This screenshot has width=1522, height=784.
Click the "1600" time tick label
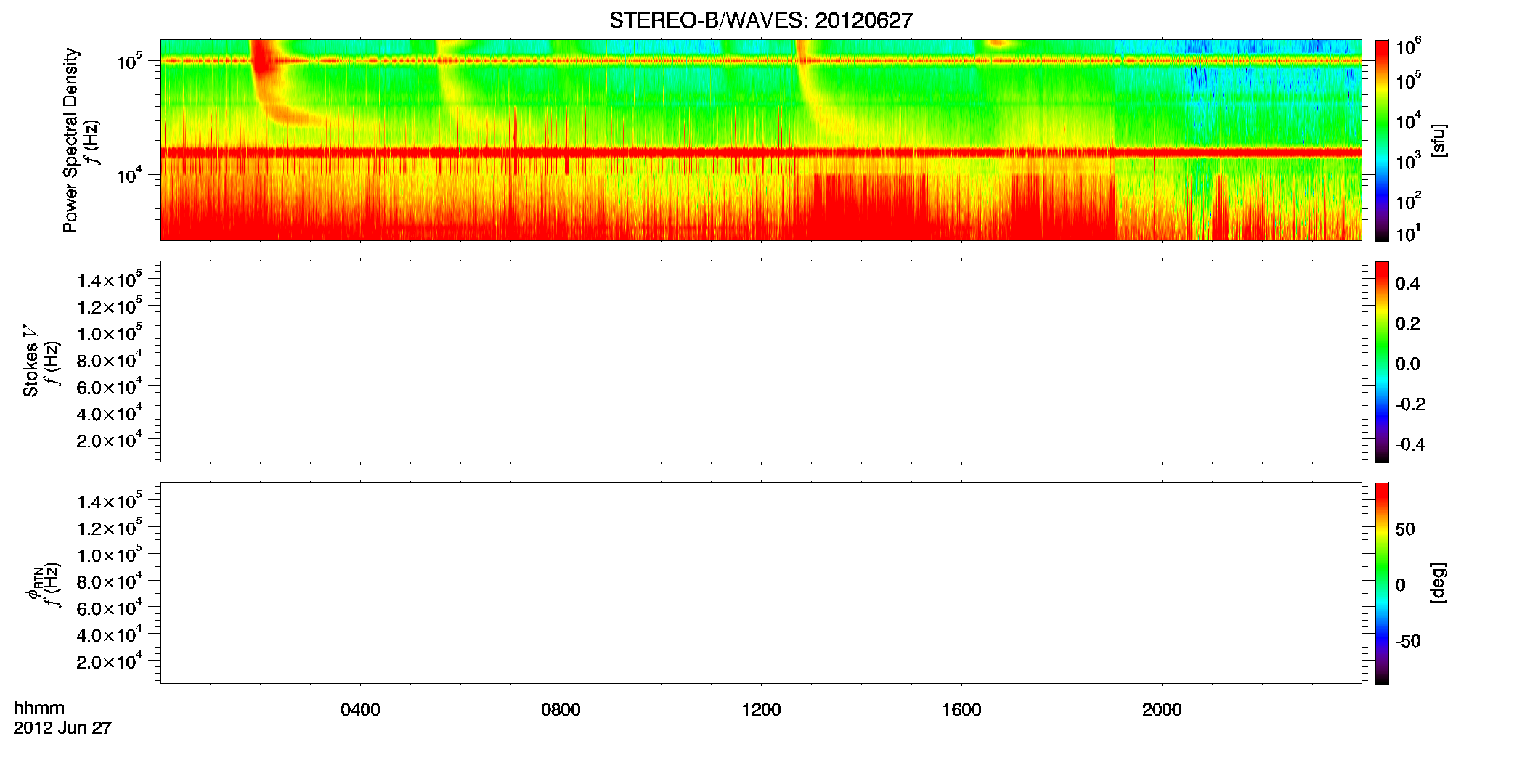(961, 710)
